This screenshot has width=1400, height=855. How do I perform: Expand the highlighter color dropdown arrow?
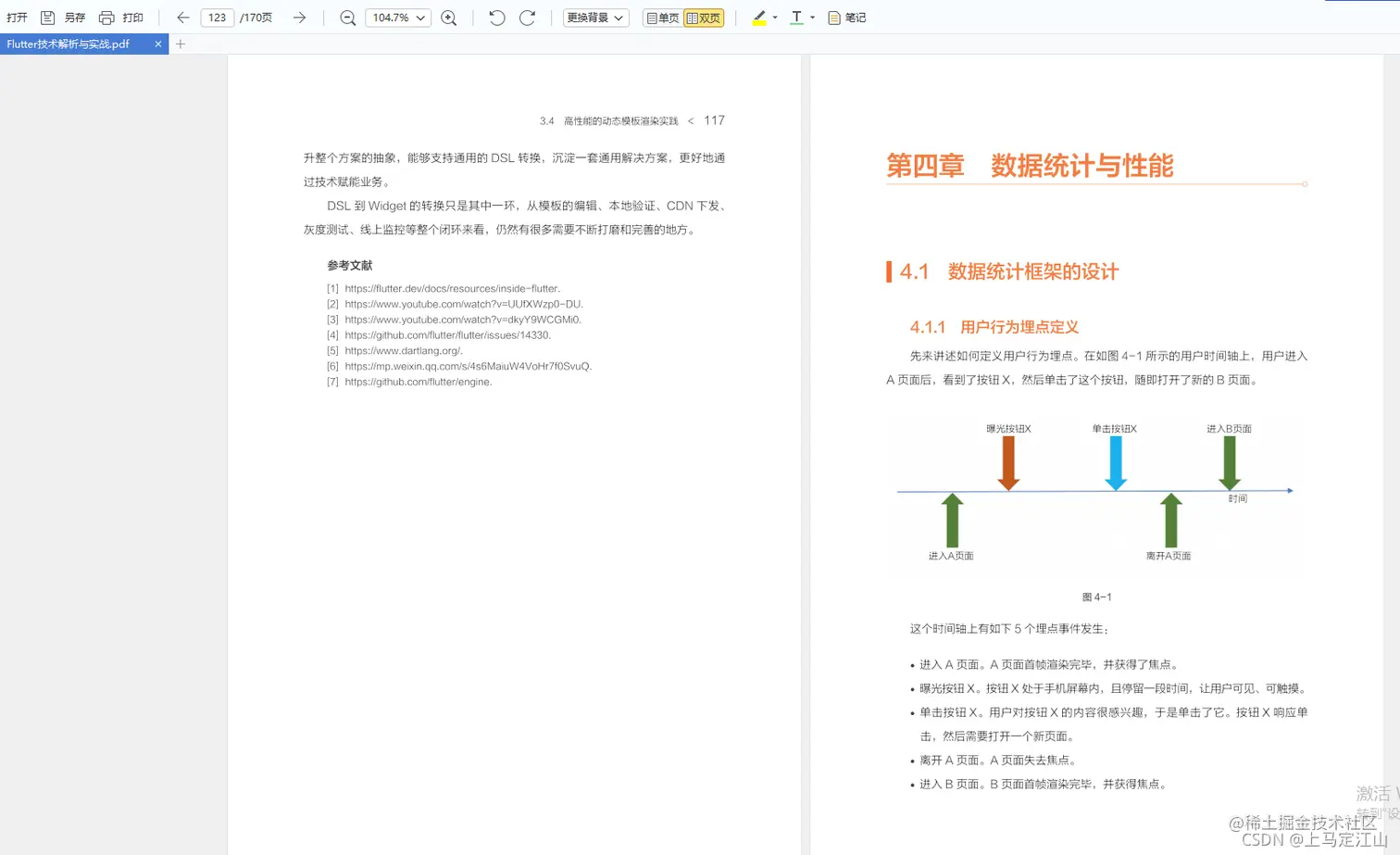click(x=775, y=18)
